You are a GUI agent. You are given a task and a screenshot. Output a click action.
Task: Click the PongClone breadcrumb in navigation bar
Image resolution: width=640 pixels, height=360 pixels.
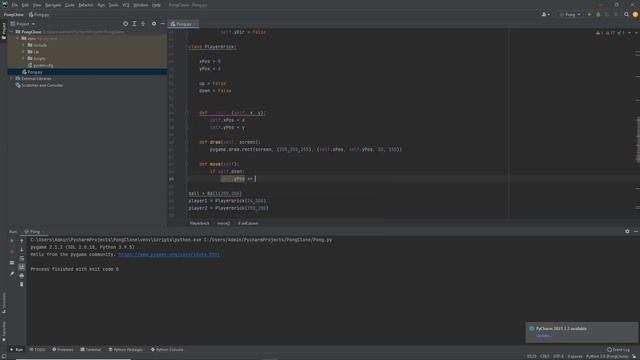[x=13, y=14]
